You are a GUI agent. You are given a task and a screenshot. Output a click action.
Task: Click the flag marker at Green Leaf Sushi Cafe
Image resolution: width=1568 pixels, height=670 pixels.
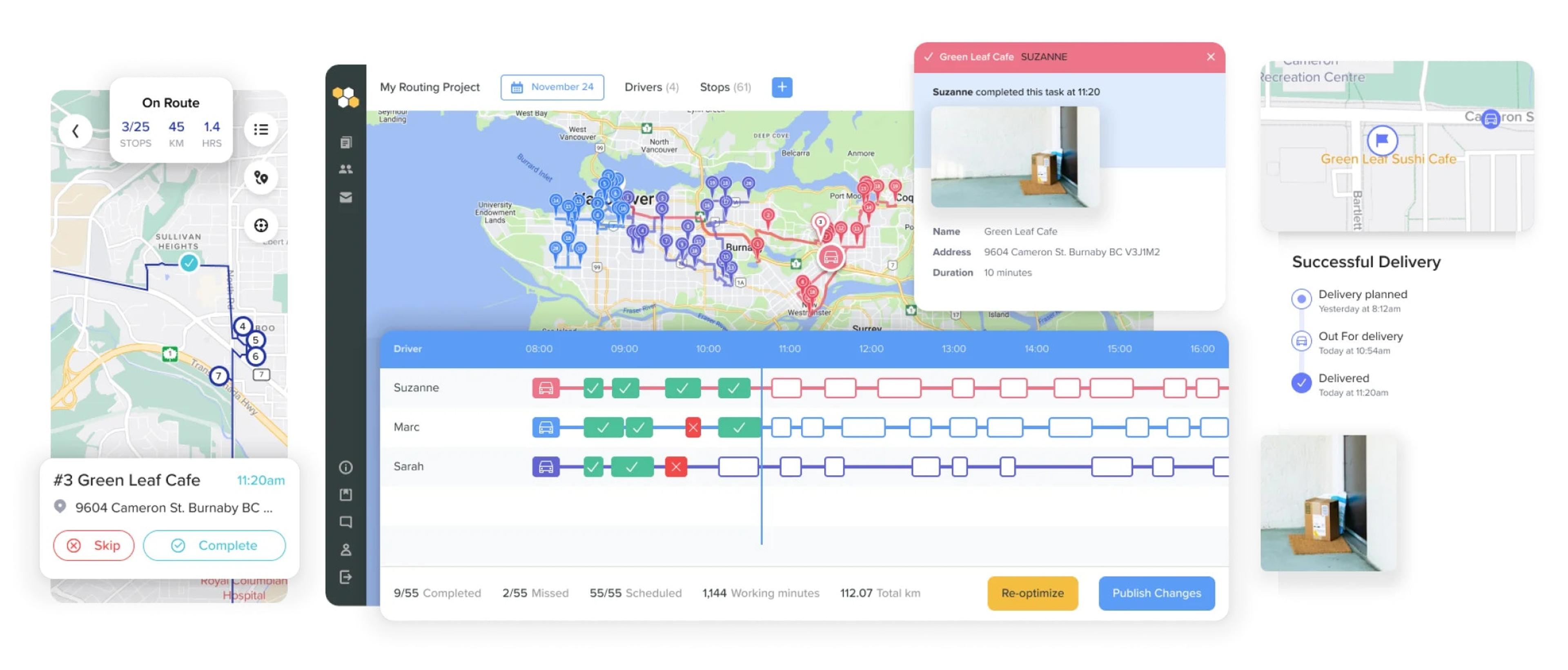(1382, 140)
